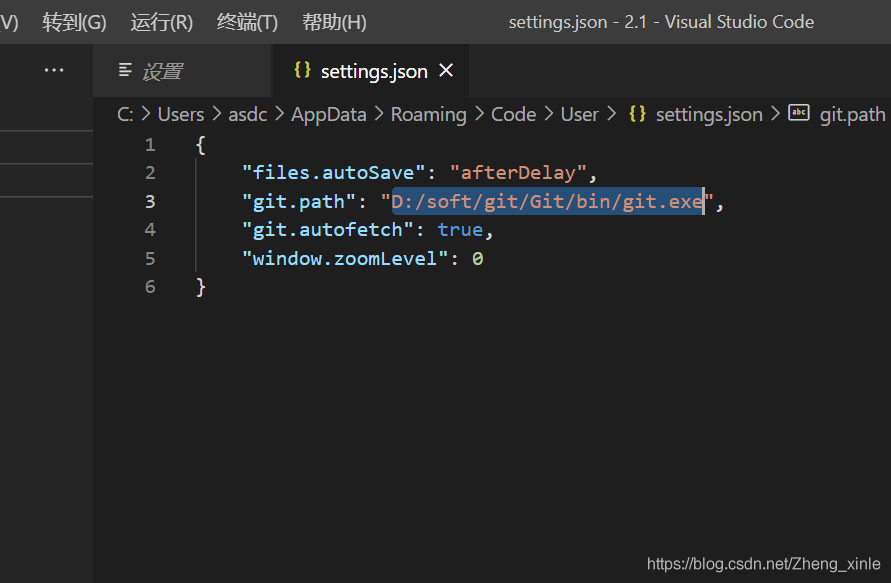
Task: Close the settings.json editor tab
Action: tap(445, 71)
